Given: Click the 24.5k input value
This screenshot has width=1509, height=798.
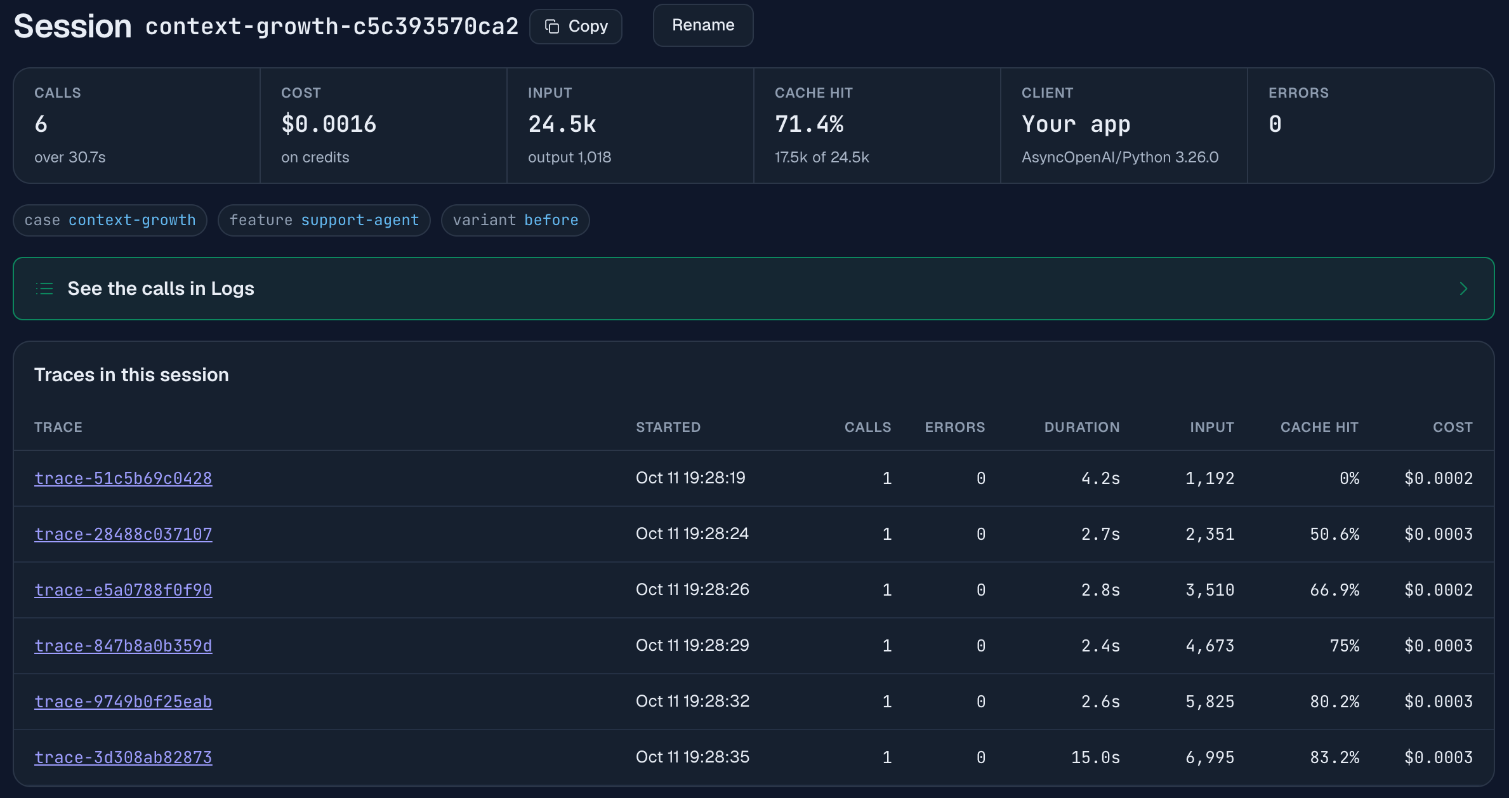Looking at the screenshot, I should [562, 125].
